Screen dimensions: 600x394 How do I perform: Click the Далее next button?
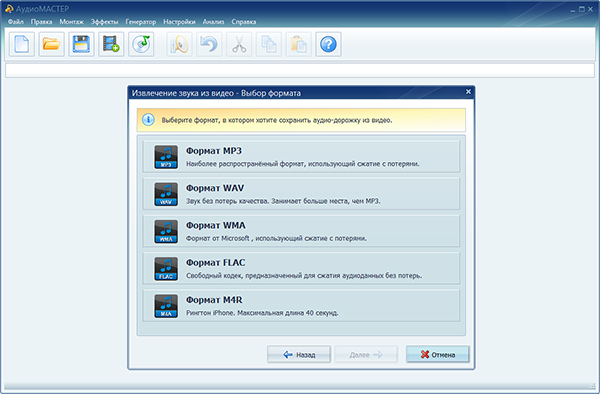click(366, 355)
